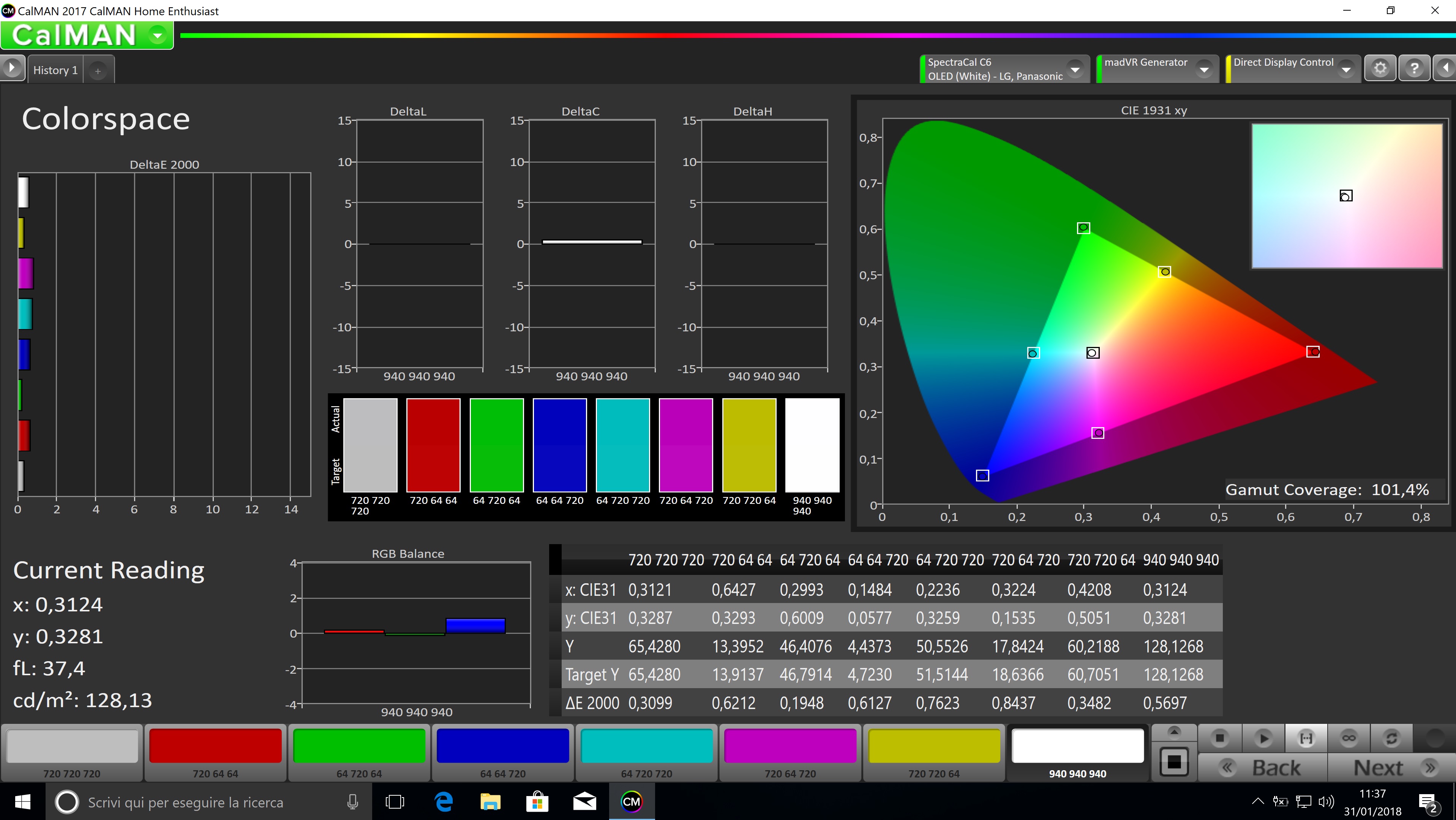Click the magenta secondary marker on CIE chart
This screenshot has width=1456, height=820.
click(1098, 433)
